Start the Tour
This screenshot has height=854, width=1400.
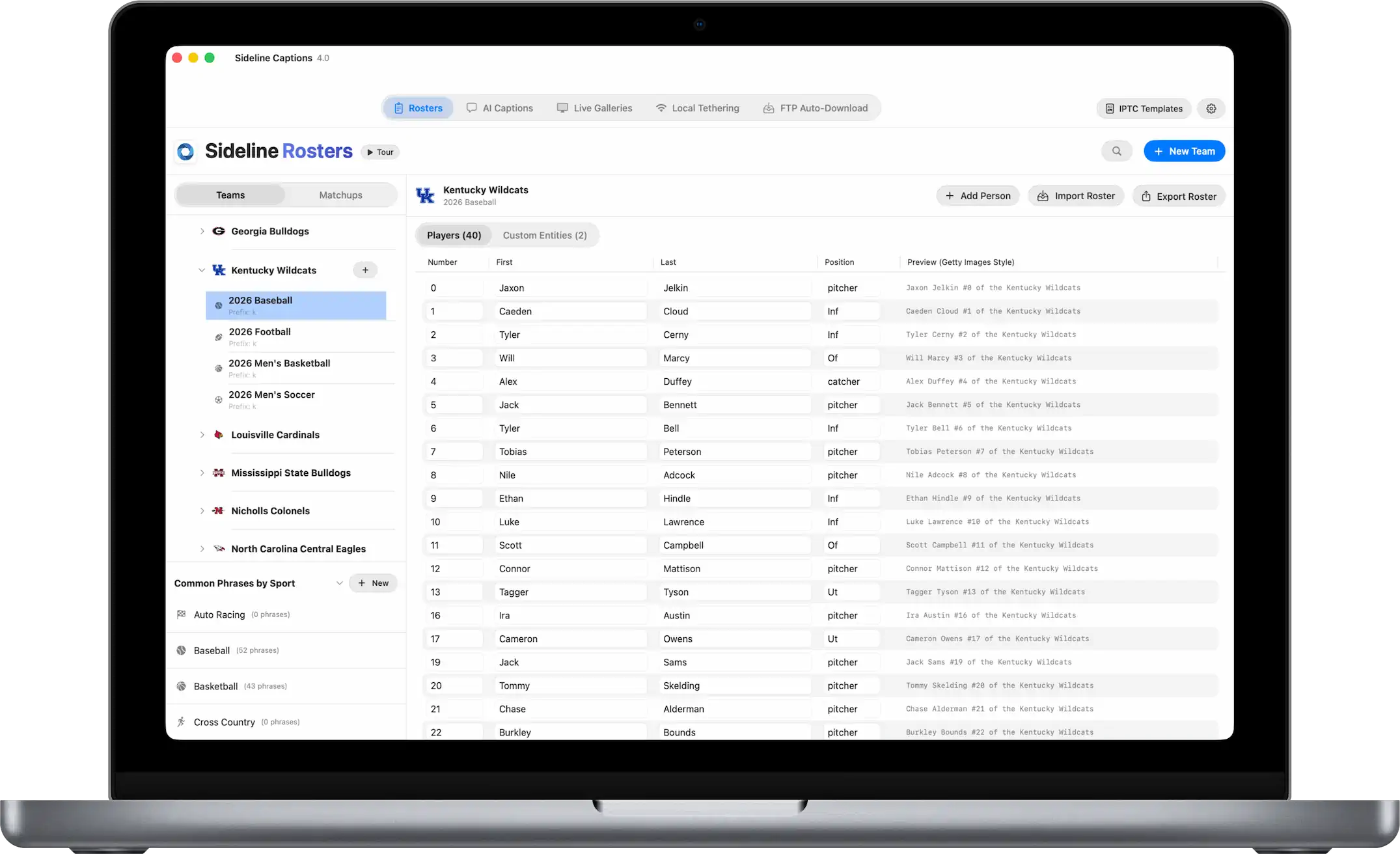click(x=380, y=152)
